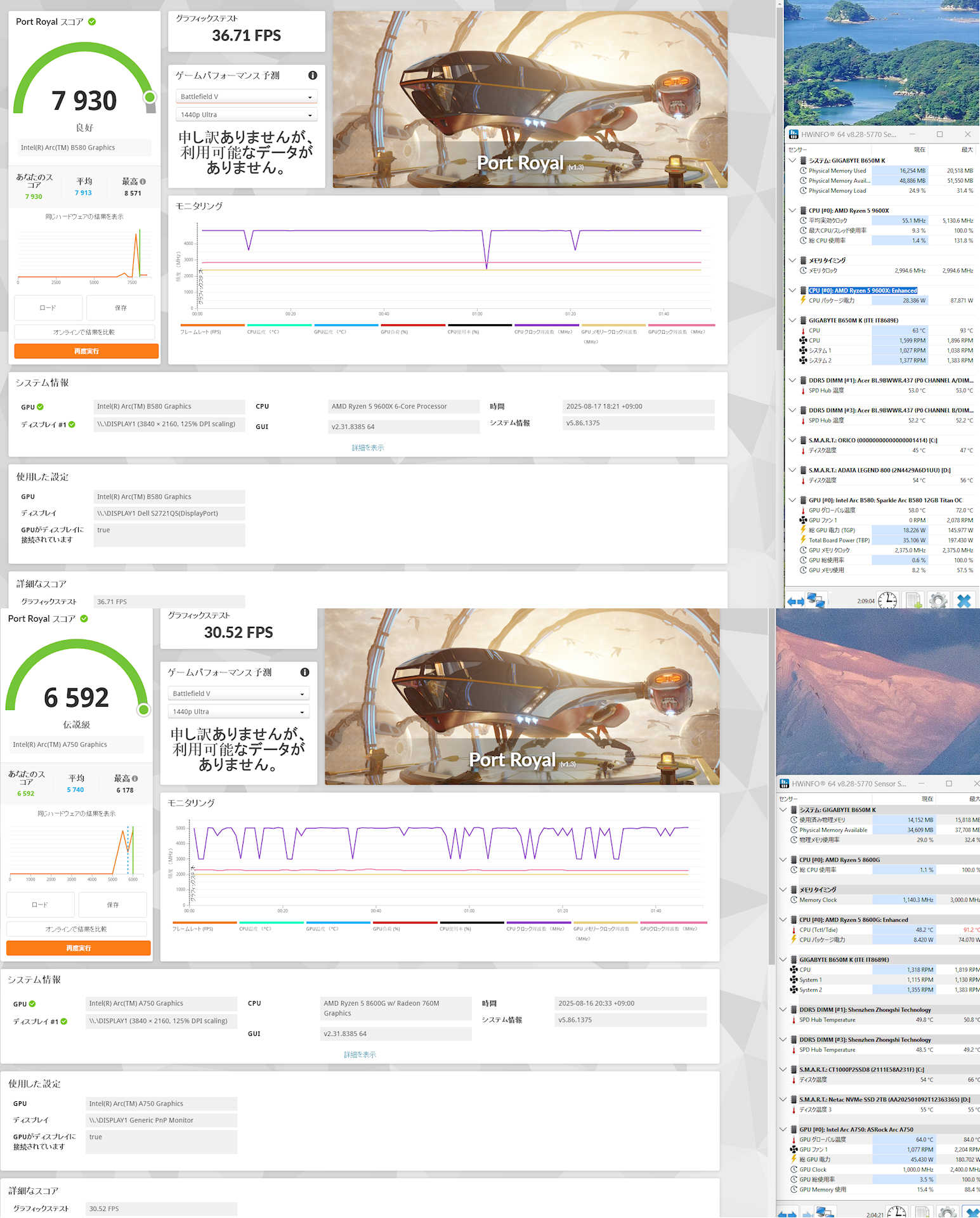
Task: Click the clock icon of Physical Memory Load row
Action: point(803,190)
